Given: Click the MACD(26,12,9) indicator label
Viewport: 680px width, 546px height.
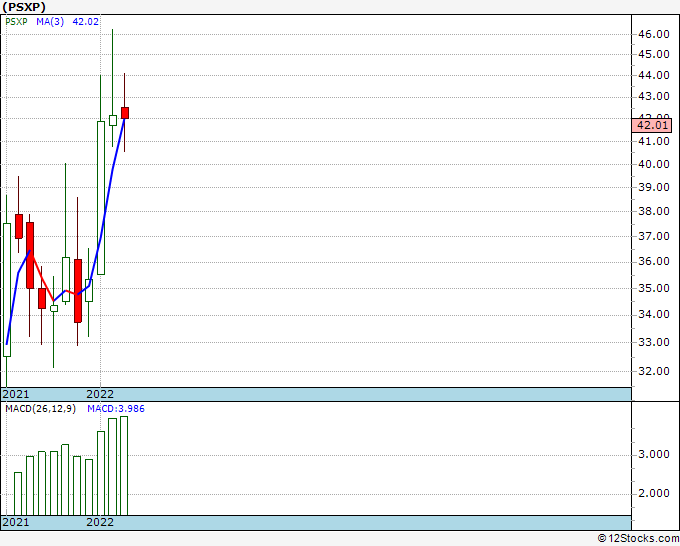Looking at the screenshot, I should coord(40,409).
